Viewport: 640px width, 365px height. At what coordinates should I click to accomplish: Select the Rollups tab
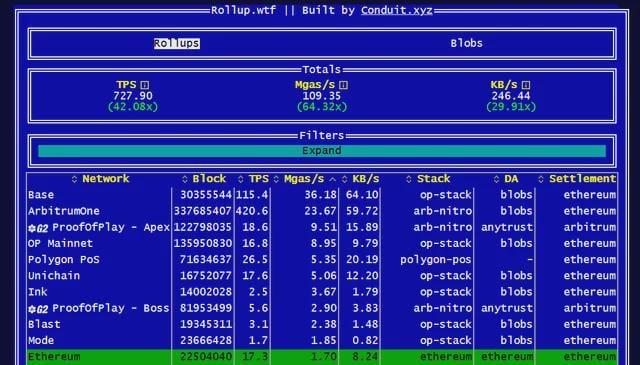pos(177,43)
